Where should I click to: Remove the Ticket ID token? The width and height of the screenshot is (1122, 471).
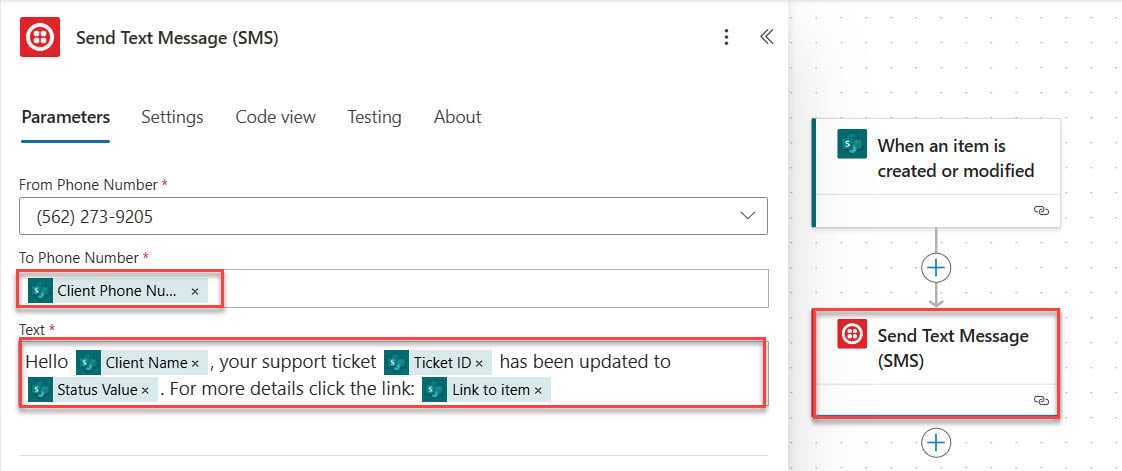pos(479,364)
